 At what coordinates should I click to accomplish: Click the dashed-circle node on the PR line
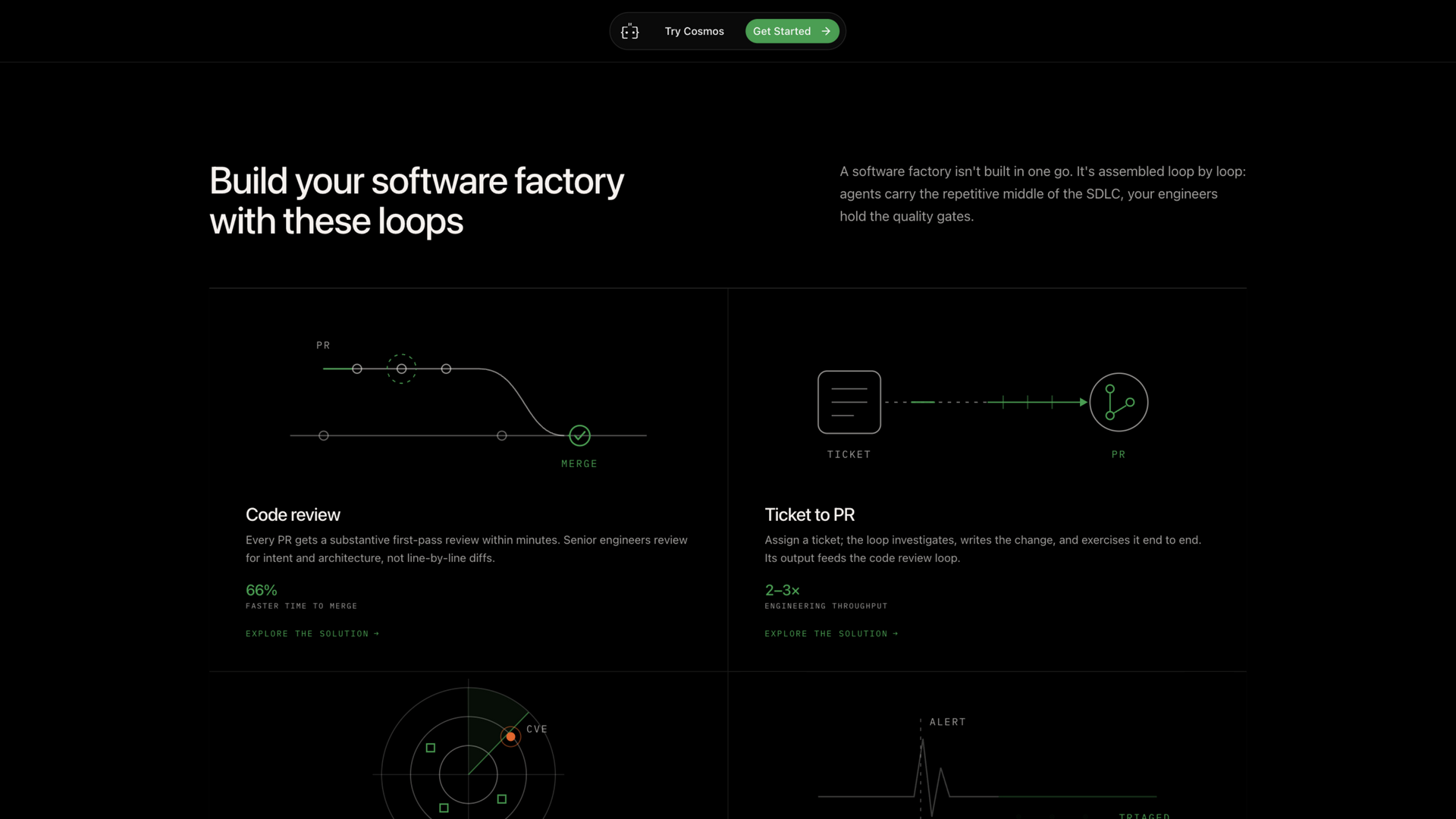[x=401, y=369]
